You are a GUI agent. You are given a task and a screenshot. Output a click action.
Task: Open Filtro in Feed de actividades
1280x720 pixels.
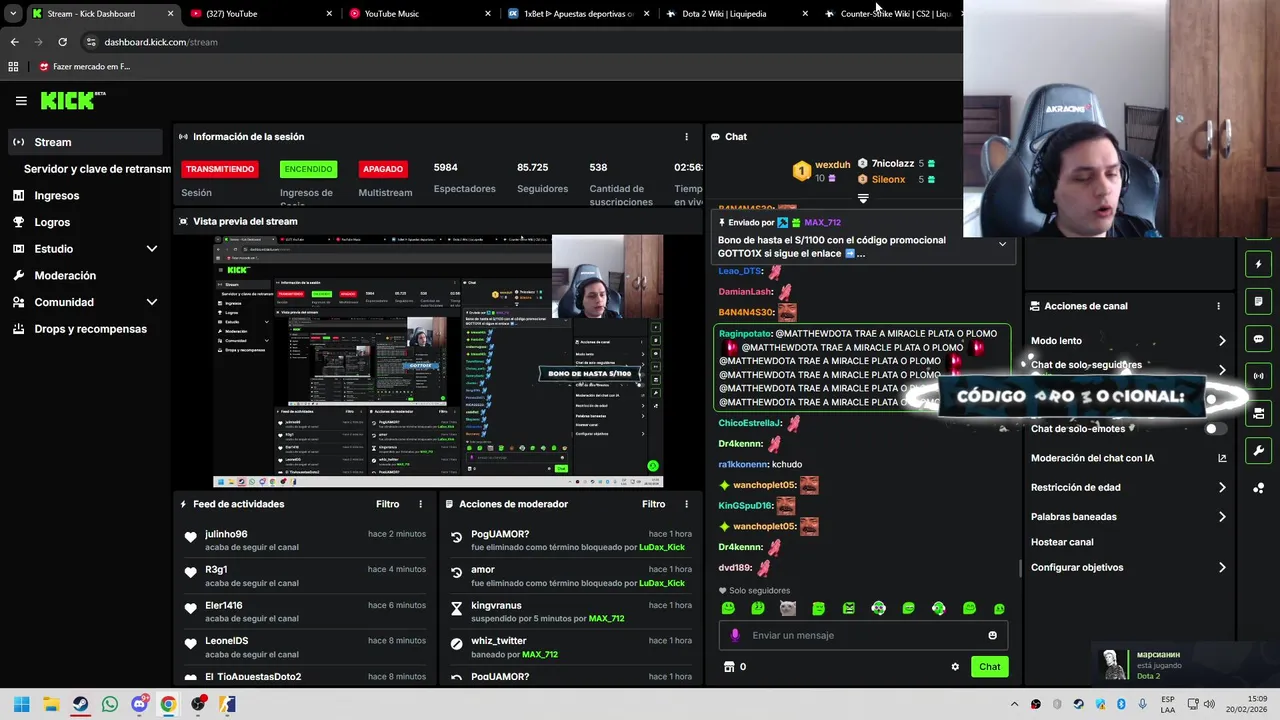click(387, 504)
